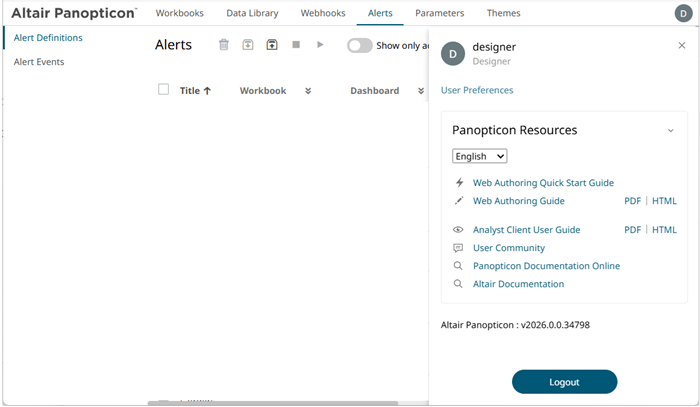Screen dimensions: 700x407
Task: Check the select-all alerts checkbox
Action: click(164, 90)
